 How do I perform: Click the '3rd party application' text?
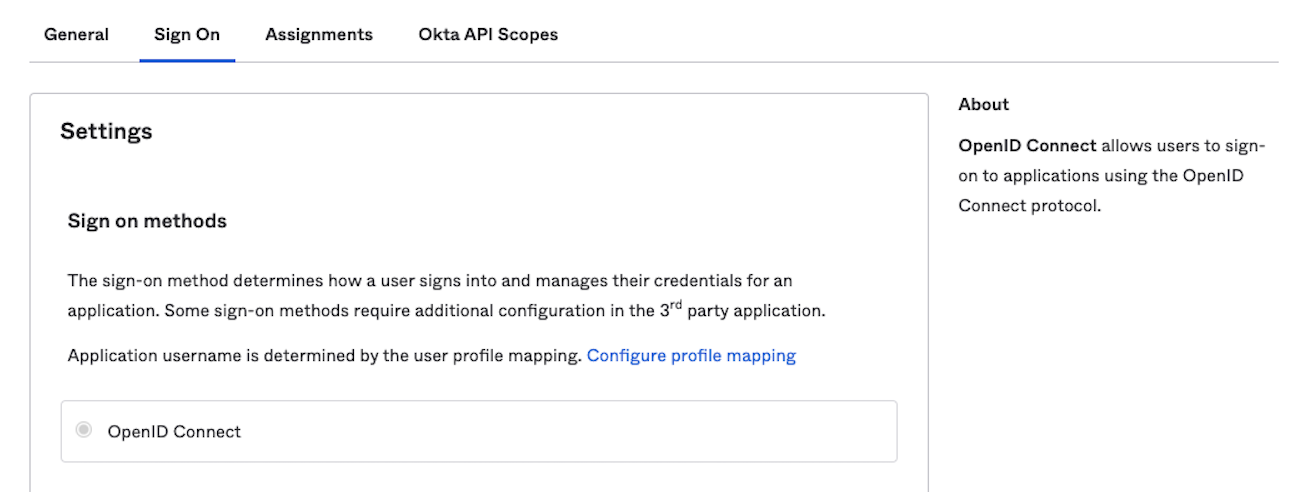click(x=741, y=310)
